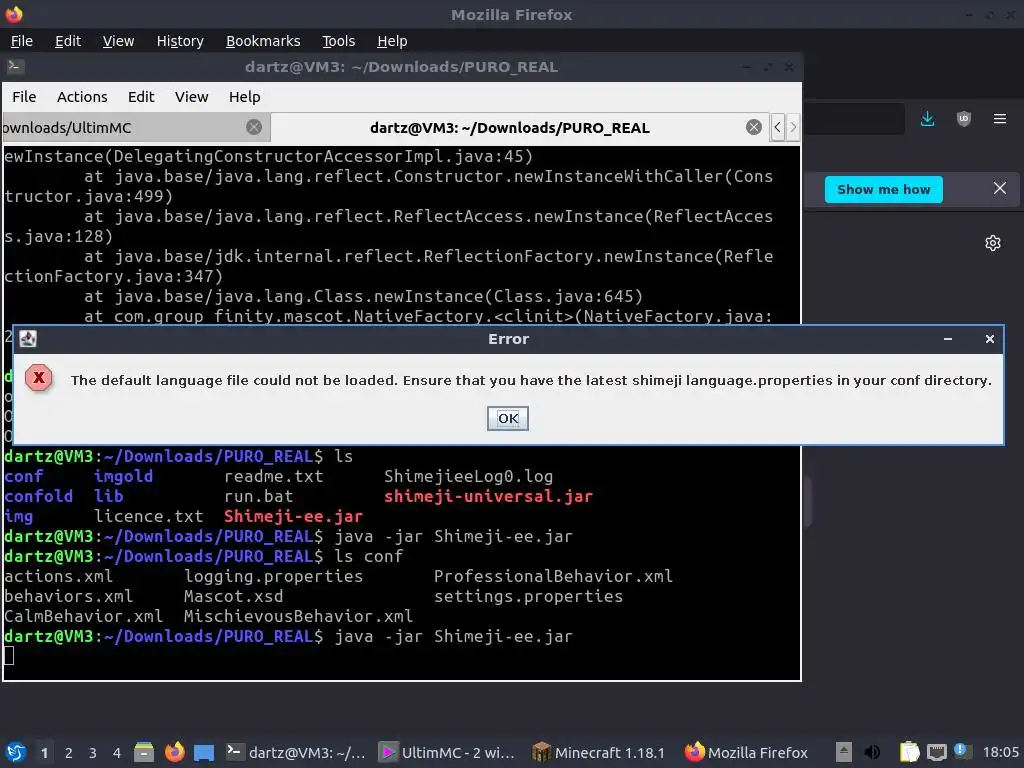Click show desktop icon in panel
This screenshot has width=1024, height=768.
click(x=204, y=753)
